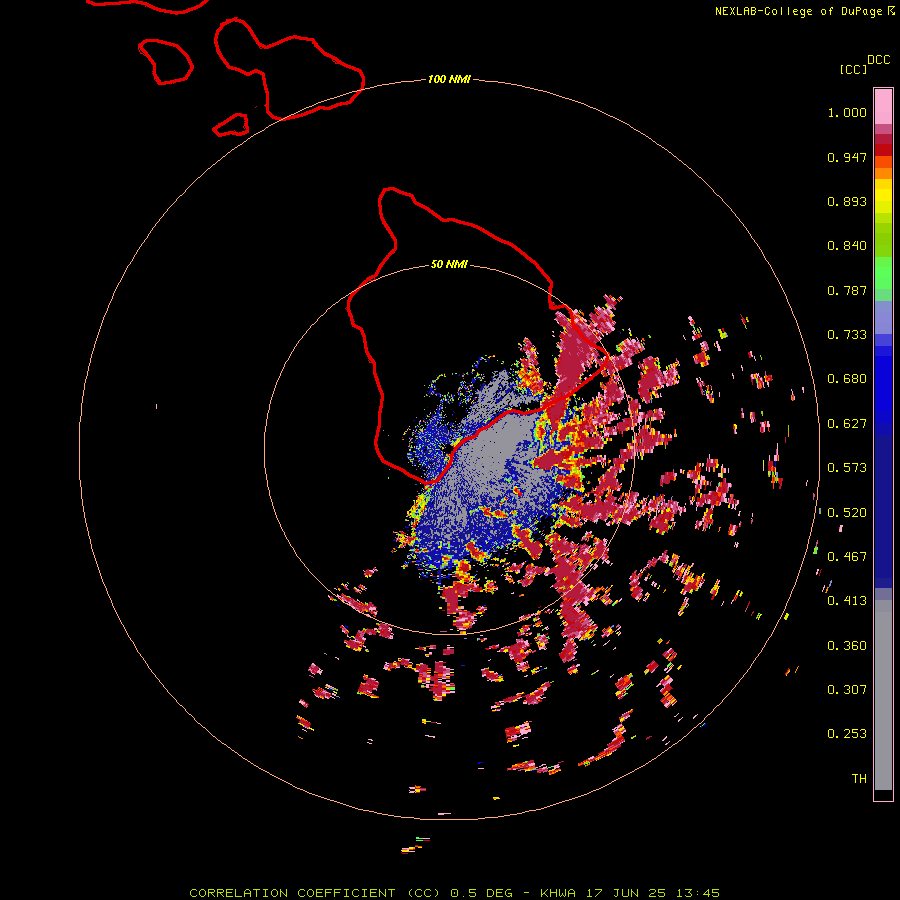The image size is (900, 900).
Task: Click the 0.787 value on the color scale
Action: coord(847,290)
